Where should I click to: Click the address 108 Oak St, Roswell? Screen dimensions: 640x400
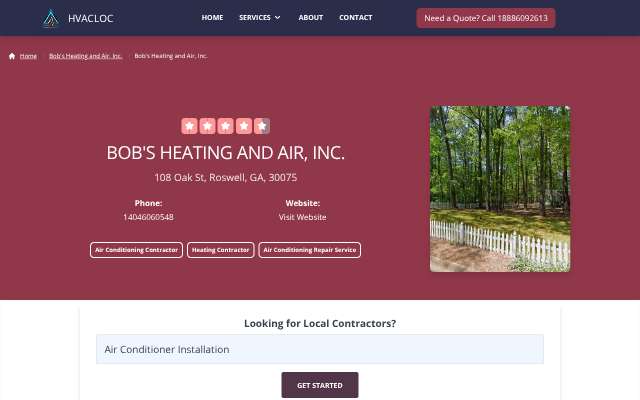[225, 178]
